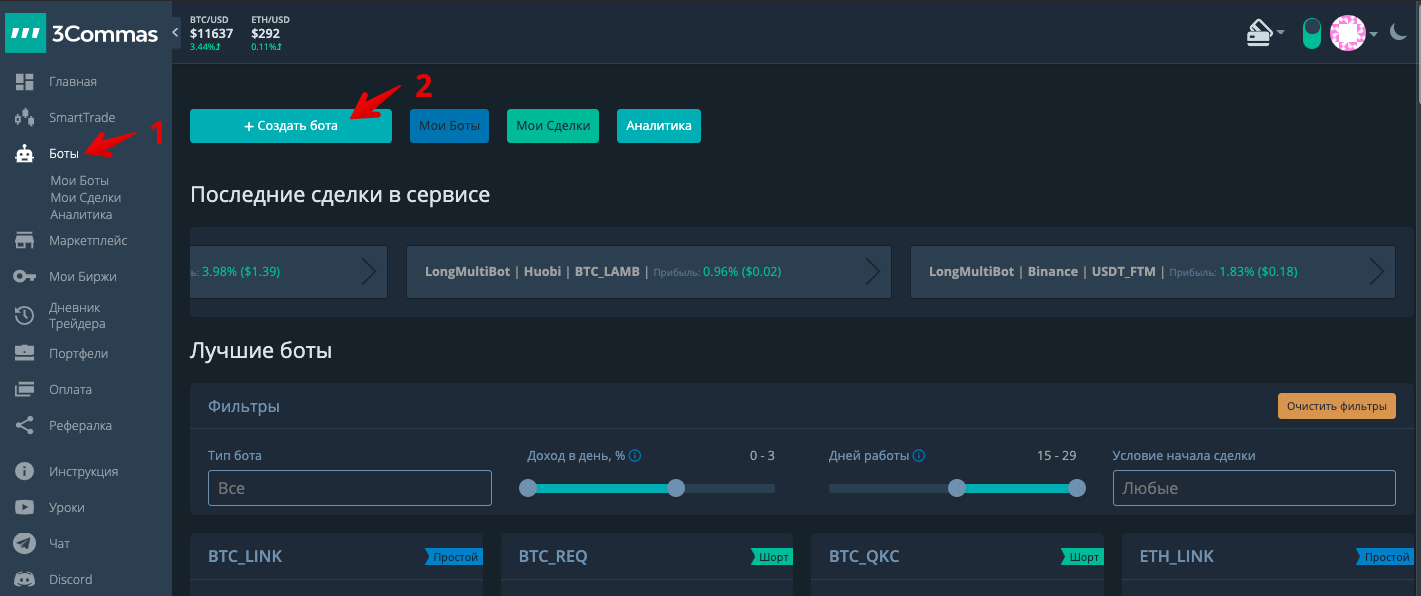Open the BTC_QKC bot card

pos(958,564)
